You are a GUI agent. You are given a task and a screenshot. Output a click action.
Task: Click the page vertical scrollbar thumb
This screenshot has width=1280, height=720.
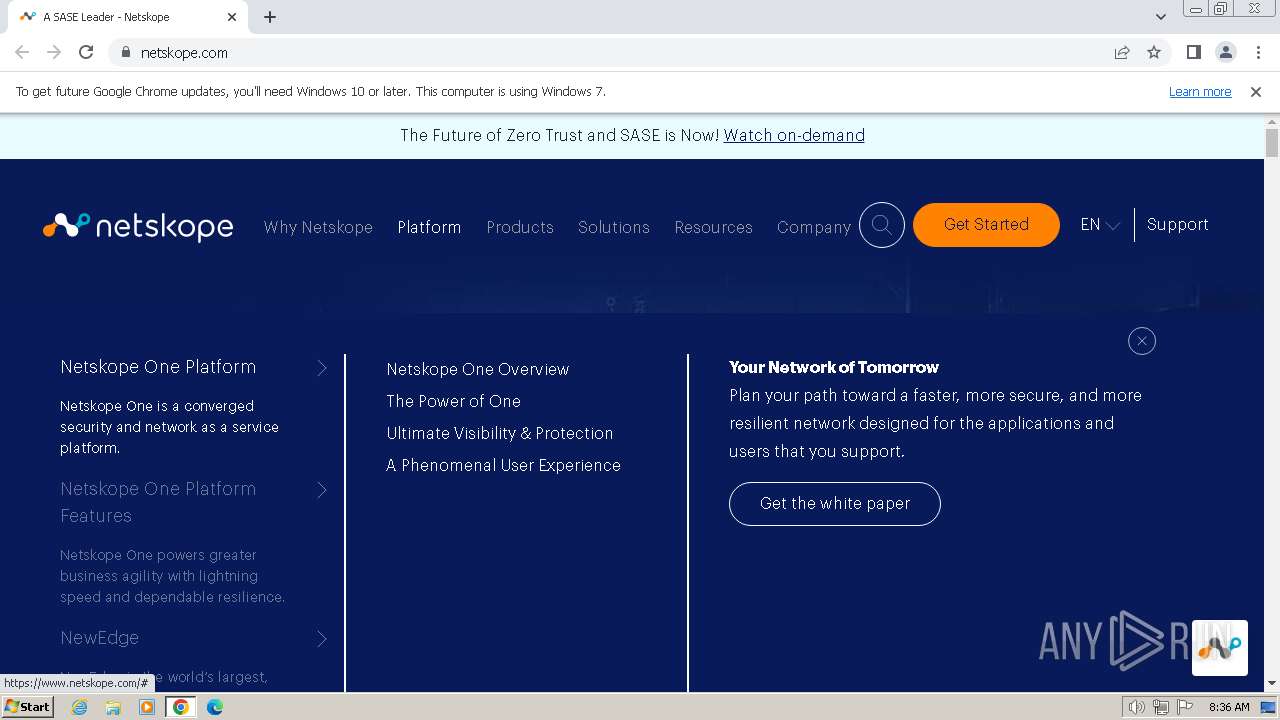tap(1272, 142)
